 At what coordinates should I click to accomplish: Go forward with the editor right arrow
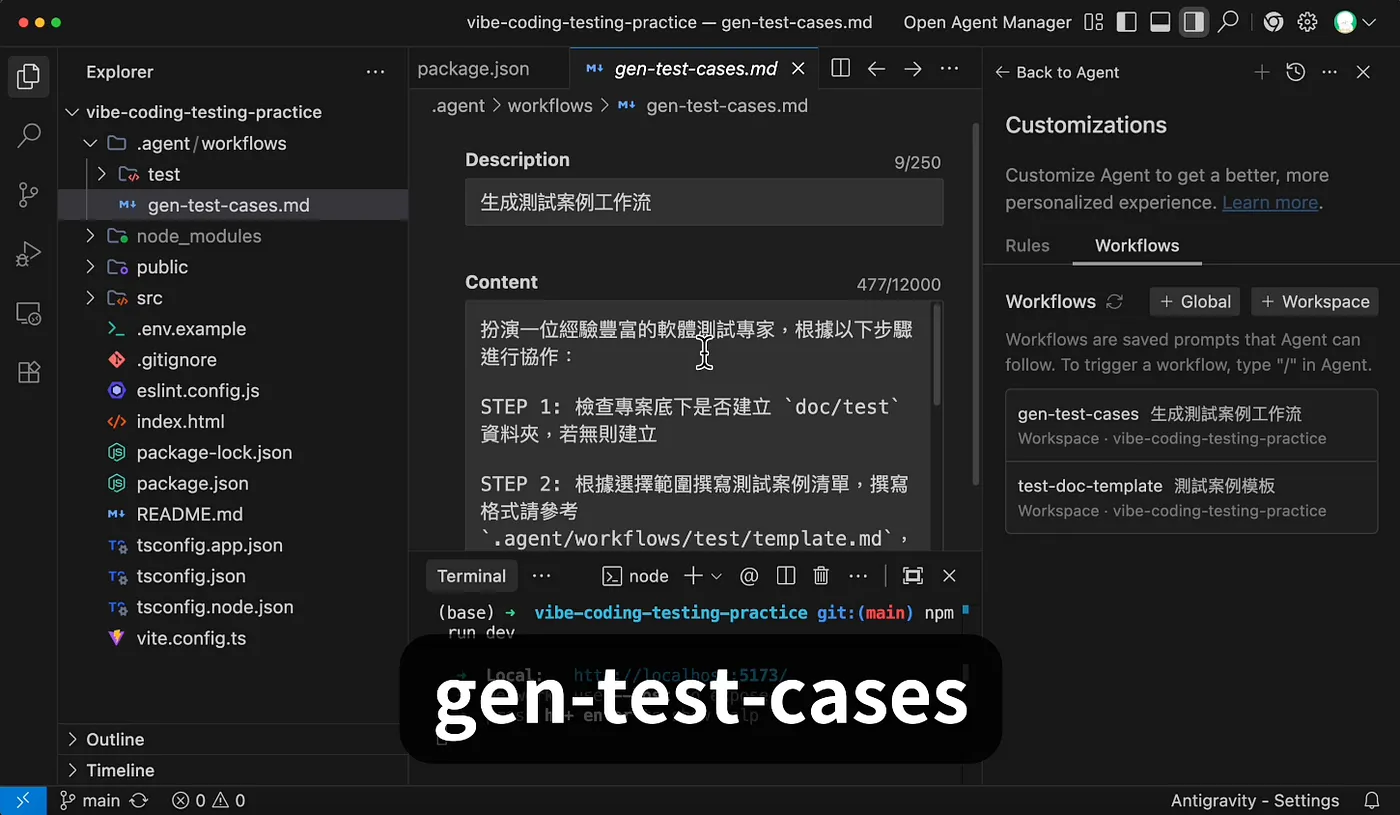pos(913,69)
